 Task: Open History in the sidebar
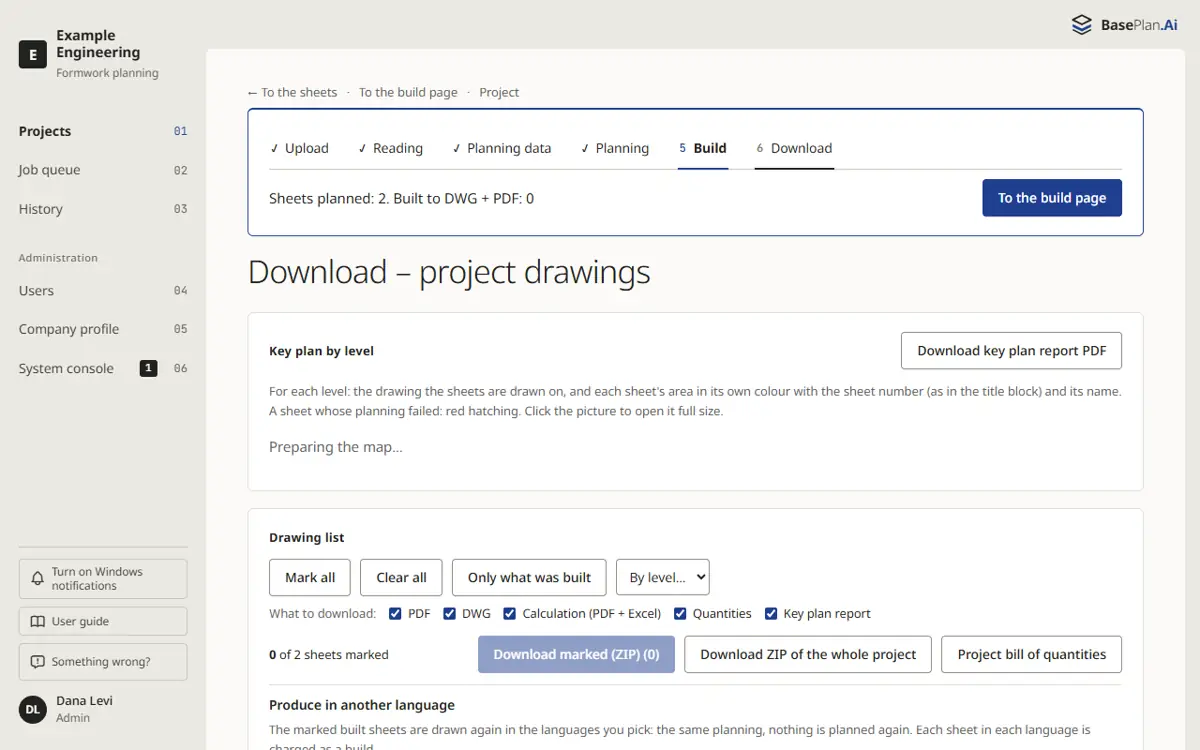(x=103, y=209)
